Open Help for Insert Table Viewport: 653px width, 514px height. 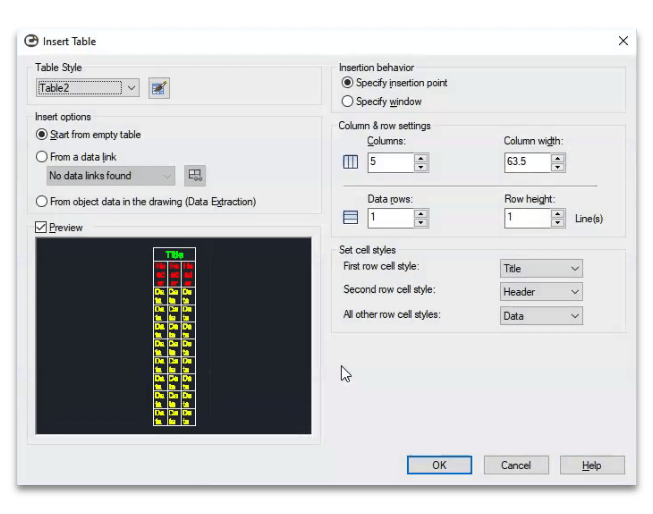[592, 465]
